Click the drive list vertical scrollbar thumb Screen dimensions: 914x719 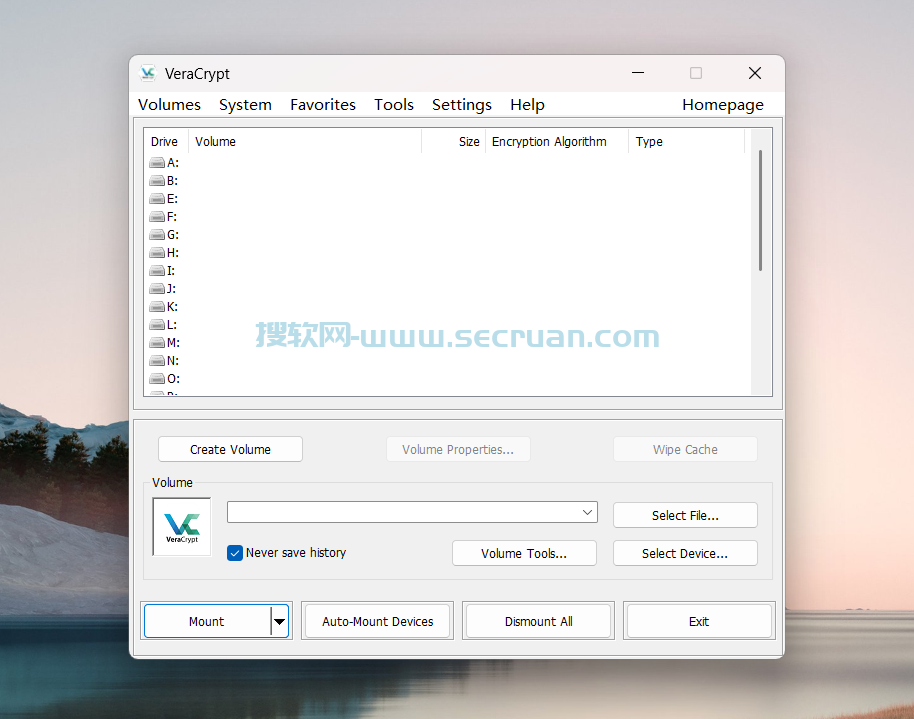(x=760, y=211)
